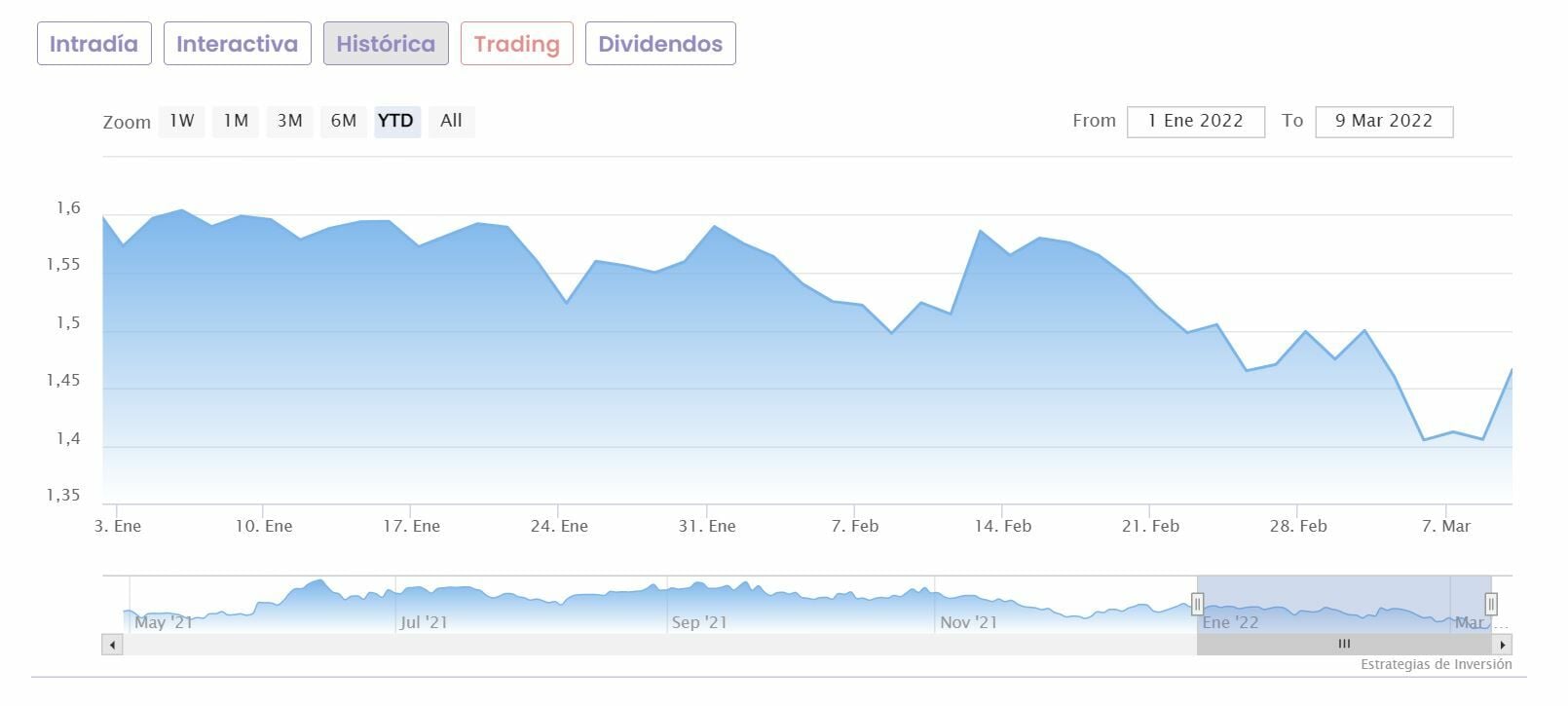
Task: Click Sep '21 in the range navigator
Action: (699, 622)
